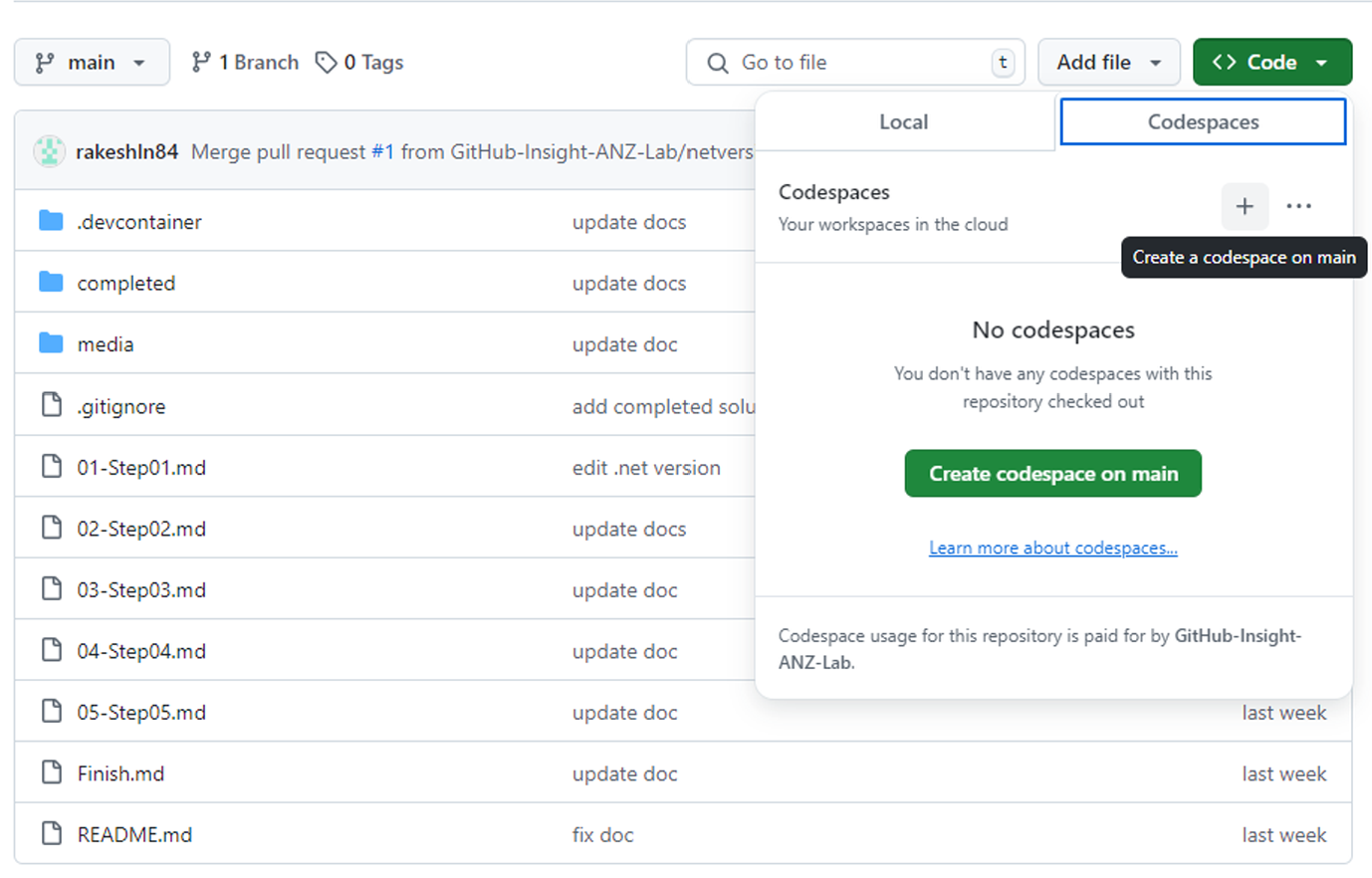Open the Finish.md file
Screen dimensions: 1372x878
(x=120, y=773)
